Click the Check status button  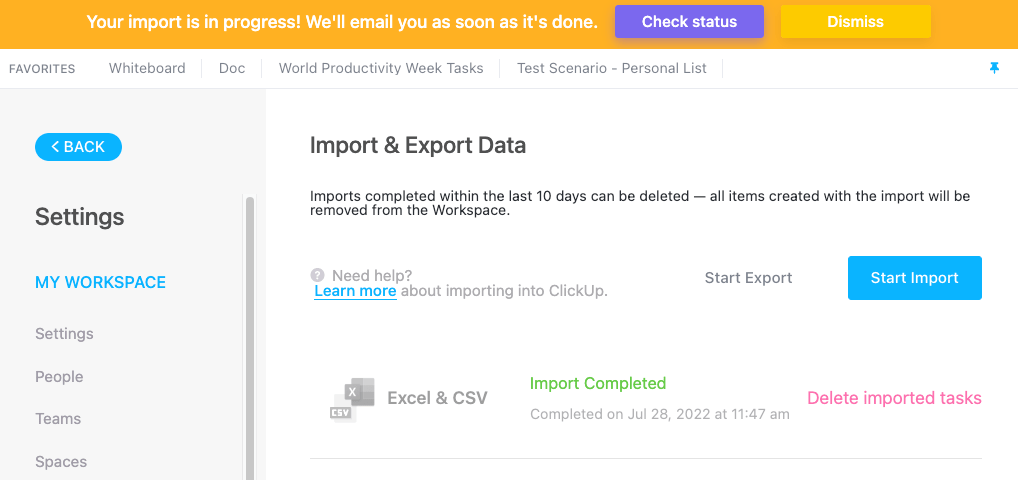coord(689,21)
